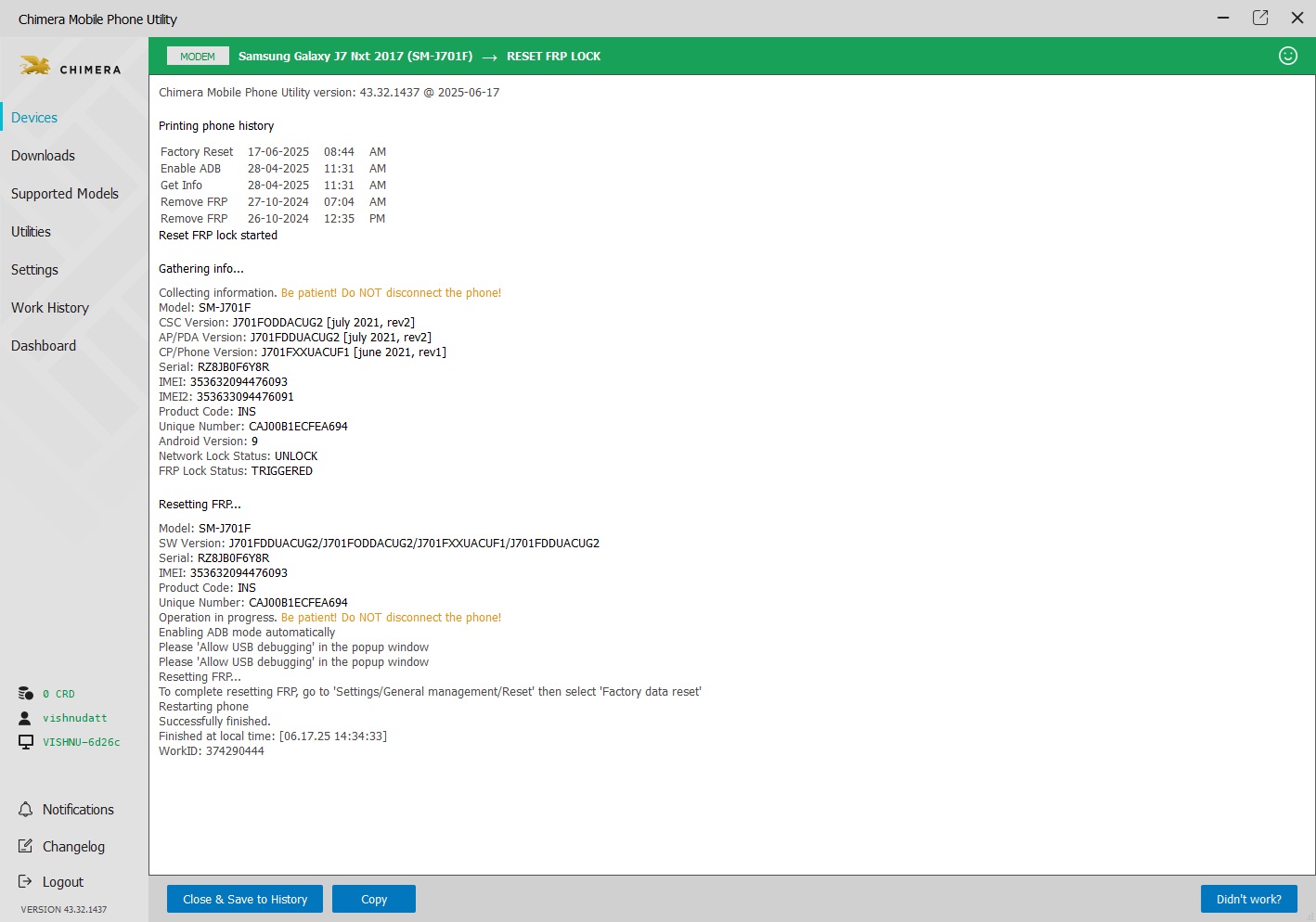
Task: Click the Chimera utility version line at top
Action: [x=329, y=93]
